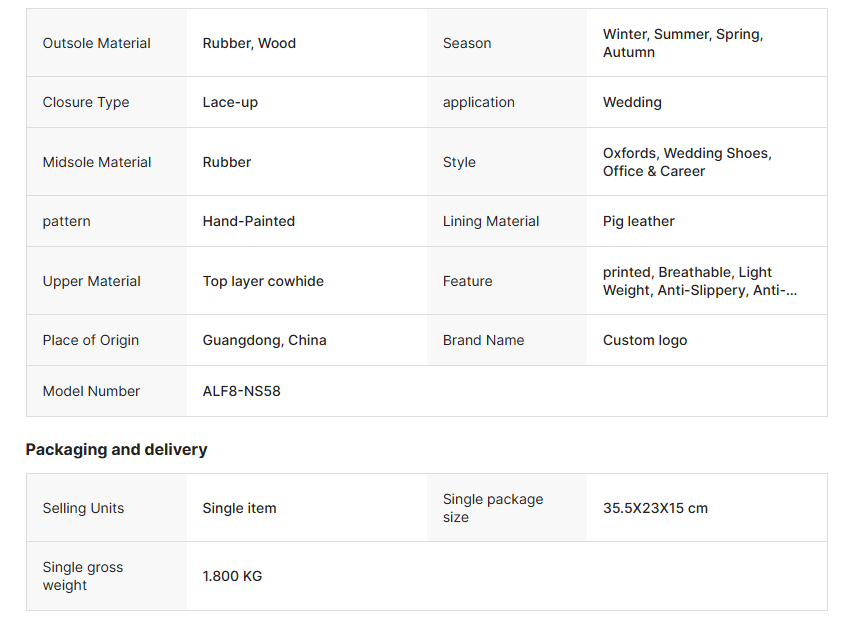Select the Rubber, Wood value

(x=249, y=43)
